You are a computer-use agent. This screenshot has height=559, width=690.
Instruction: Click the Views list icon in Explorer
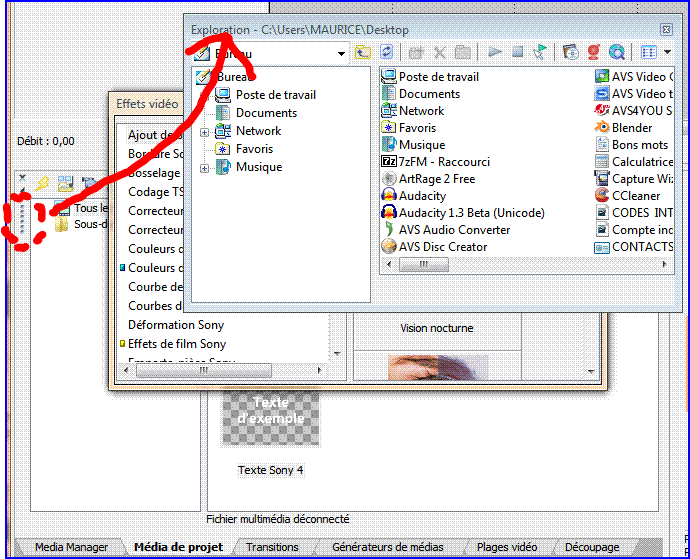click(x=649, y=52)
